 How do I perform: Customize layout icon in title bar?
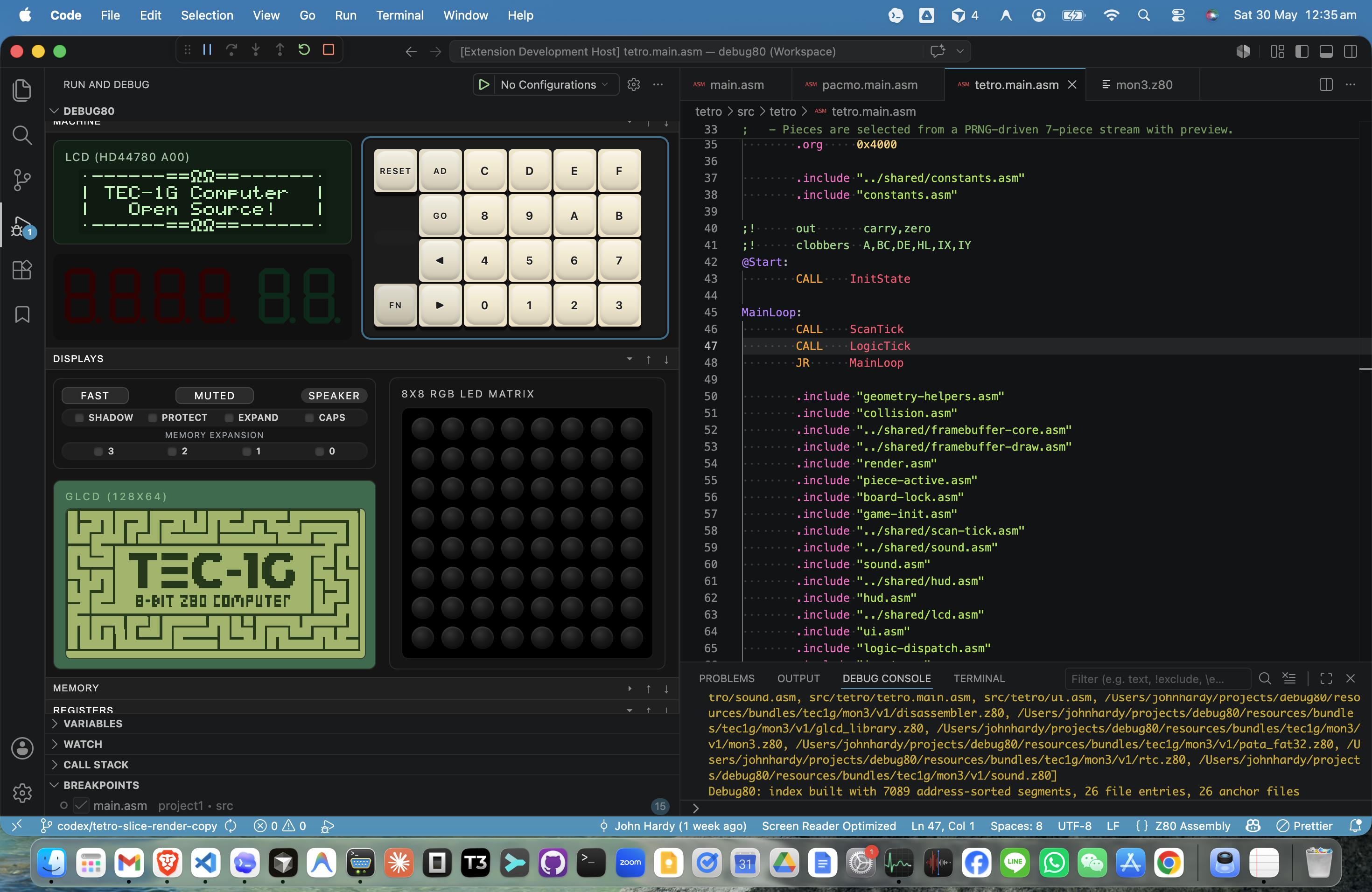tap(1277, 52)
